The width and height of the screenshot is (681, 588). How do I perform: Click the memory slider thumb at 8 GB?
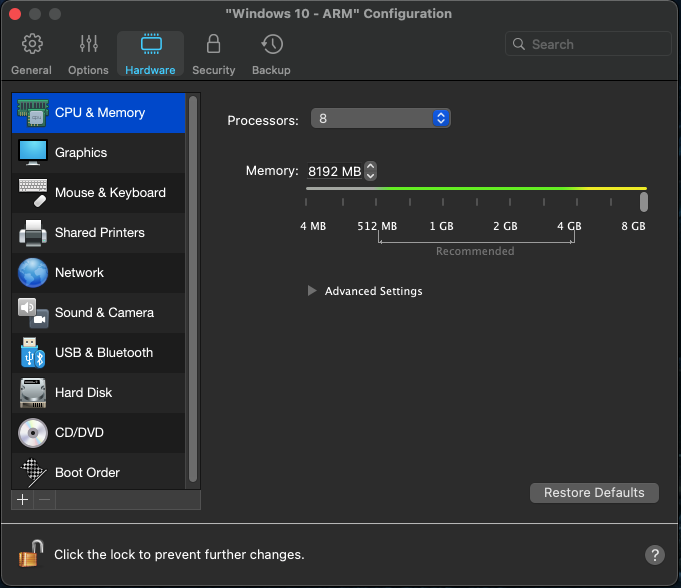tap(644, 202)
